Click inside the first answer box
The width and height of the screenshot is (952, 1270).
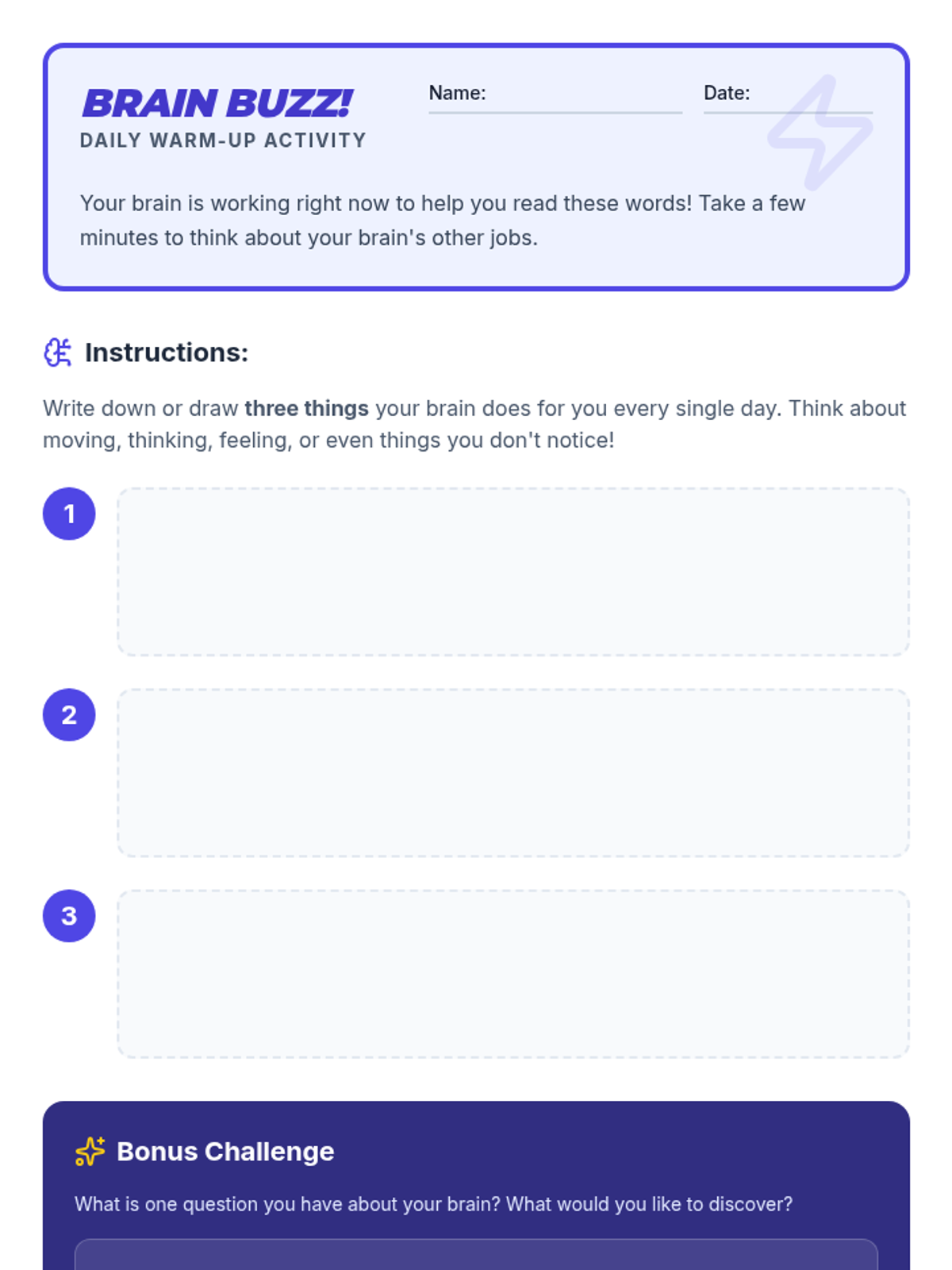point(513,571)
